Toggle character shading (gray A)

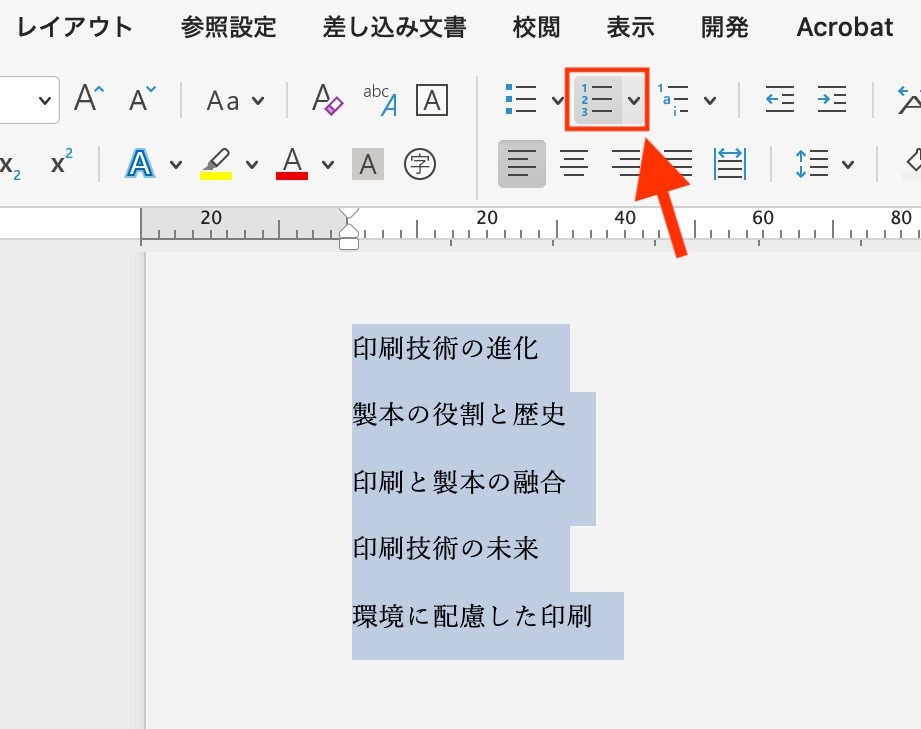coord(368,164)
